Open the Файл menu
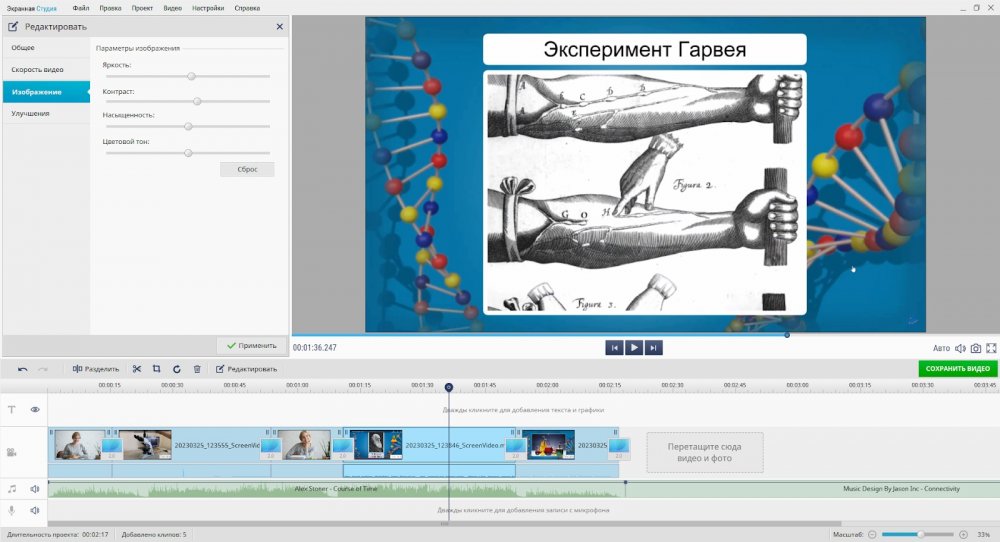The height and width of the screenshot is (542, 1000). click(x=81, y=7)
